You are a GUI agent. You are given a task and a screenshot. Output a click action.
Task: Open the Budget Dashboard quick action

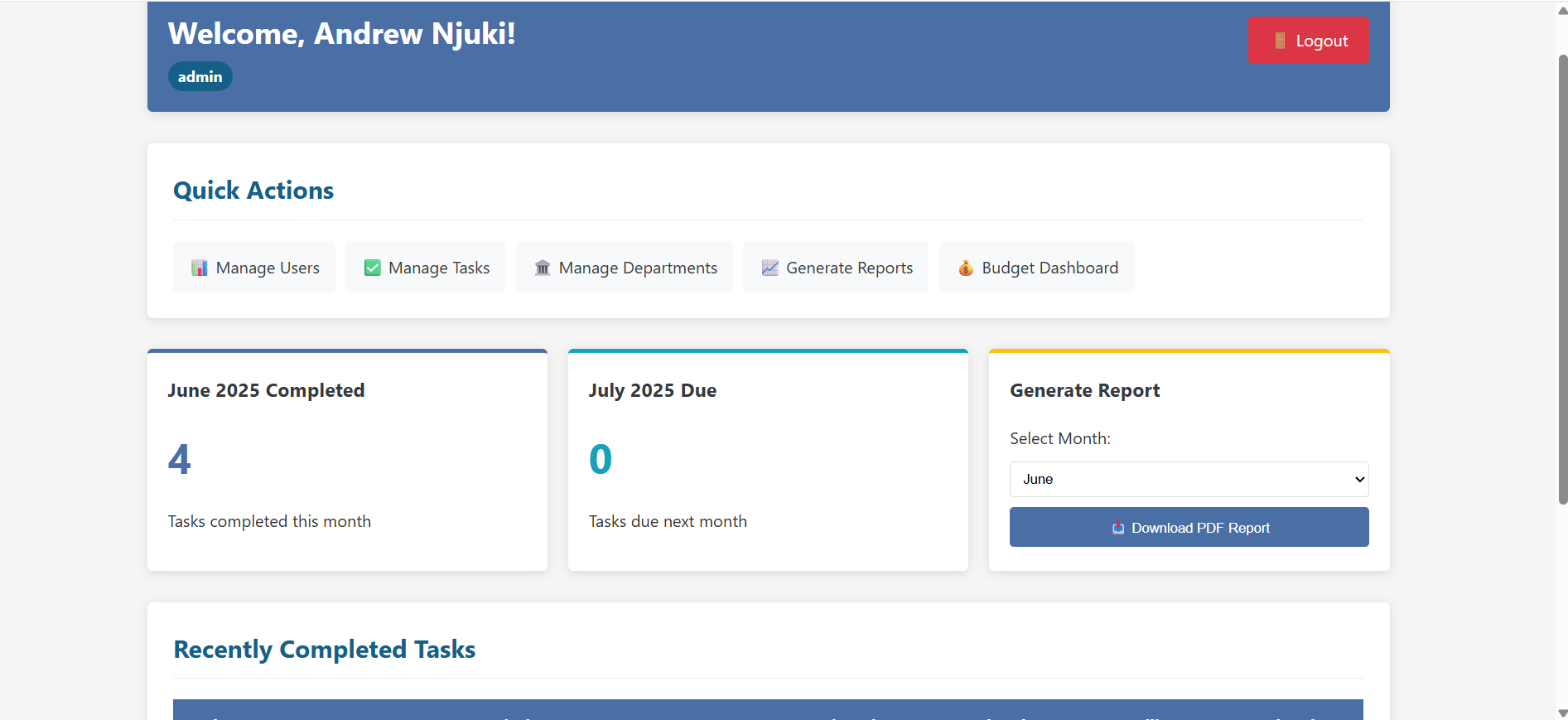[1036, 267]
